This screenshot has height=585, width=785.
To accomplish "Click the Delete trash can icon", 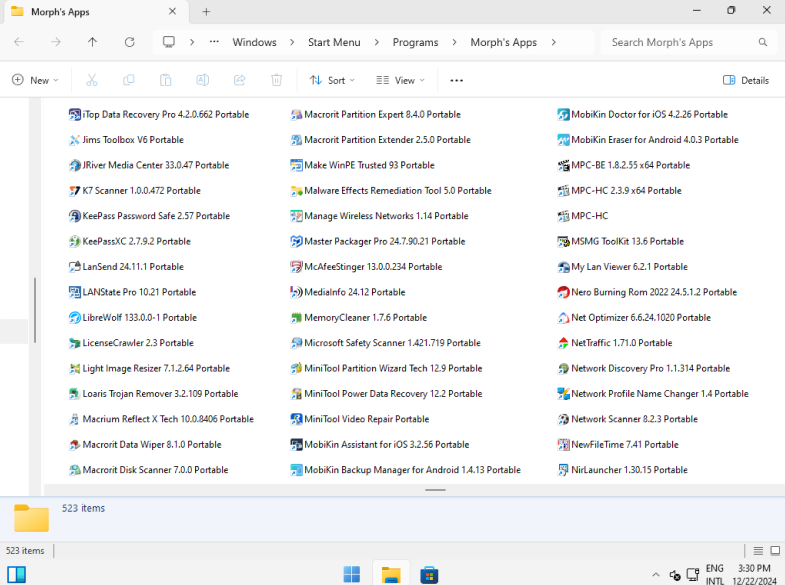I will pyautogui.click(x=276, y=80).
